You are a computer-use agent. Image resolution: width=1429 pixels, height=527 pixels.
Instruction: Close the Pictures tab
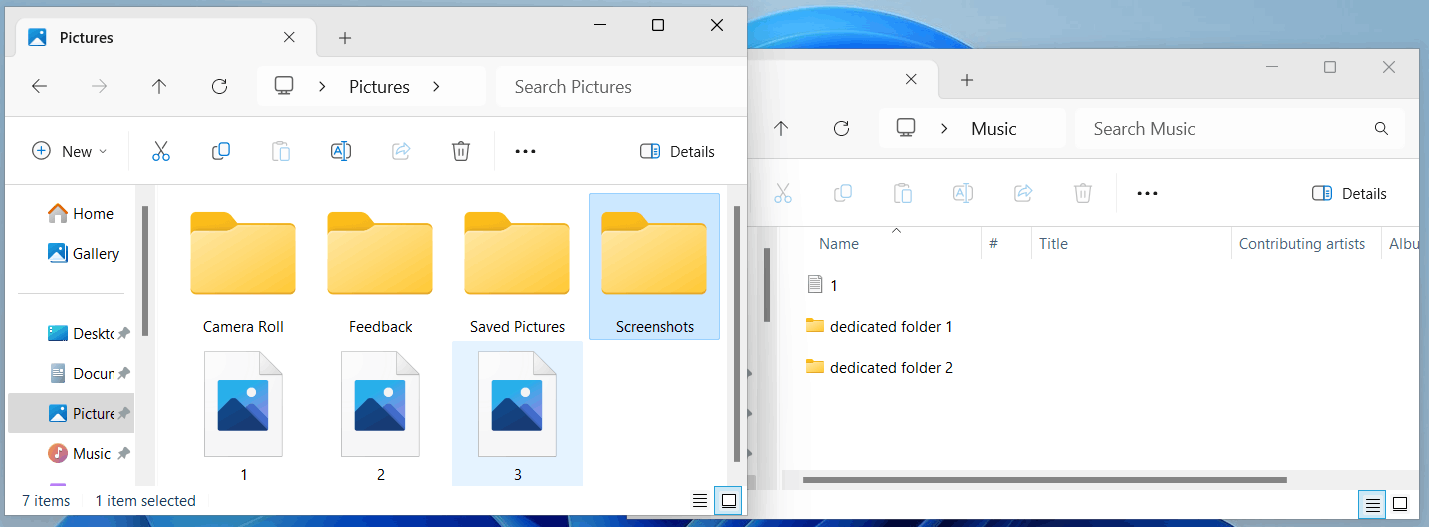pyautogui.click(x=289, y=38)
